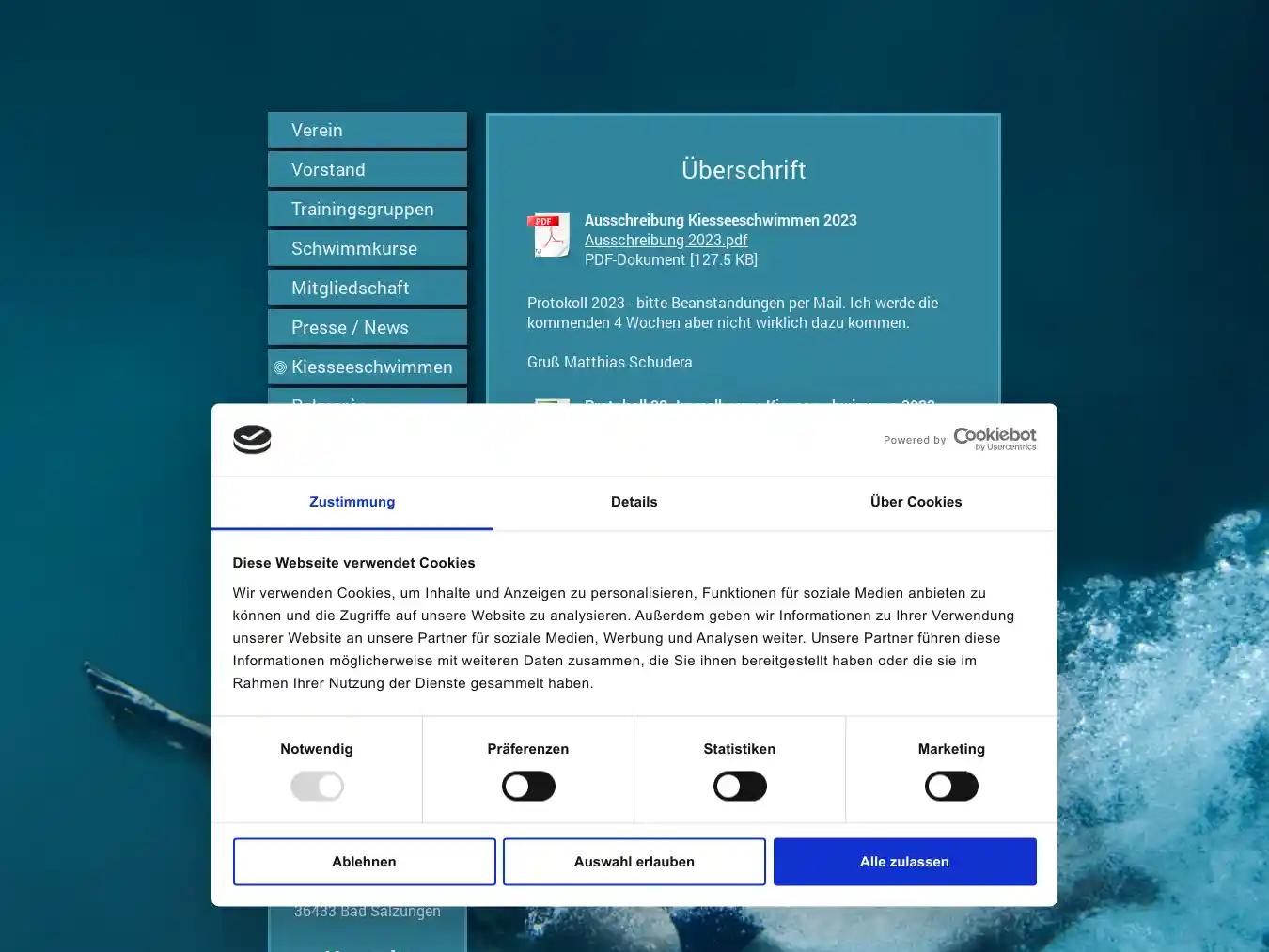The height and width of the screenshot is (952, 1269).
Task: Click the Ablehnen button
Action: (364, 861)
